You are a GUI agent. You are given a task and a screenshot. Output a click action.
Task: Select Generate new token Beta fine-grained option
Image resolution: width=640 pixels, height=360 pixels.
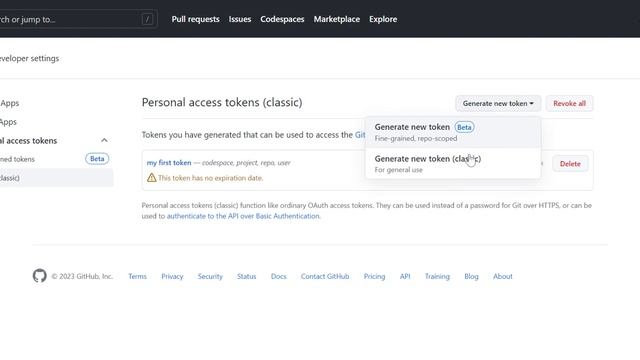pos(453,132)
